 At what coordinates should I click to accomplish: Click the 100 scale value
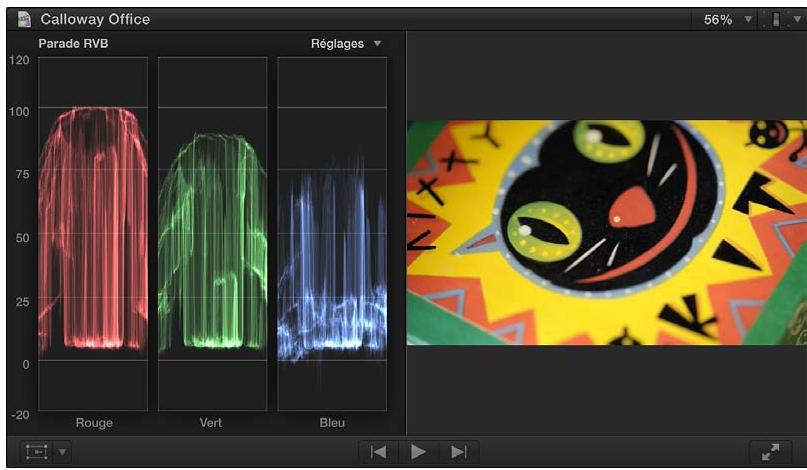[x=19, y=112]
